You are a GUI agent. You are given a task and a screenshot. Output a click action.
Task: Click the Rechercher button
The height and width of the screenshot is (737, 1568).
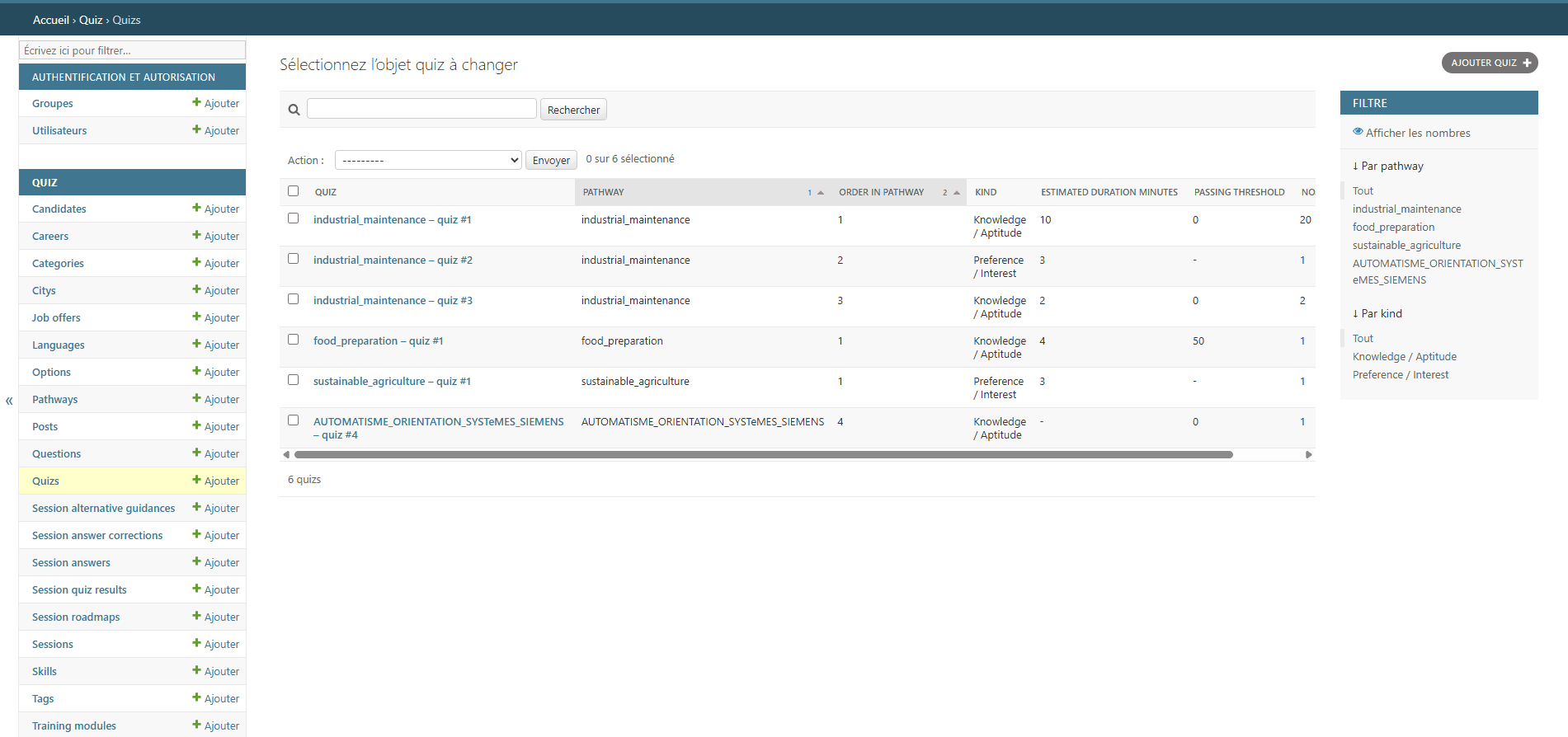(573, 110)
